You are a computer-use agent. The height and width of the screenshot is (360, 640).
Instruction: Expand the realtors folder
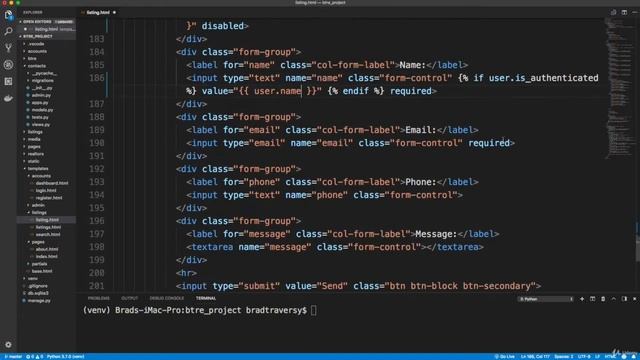tap(36, 154)
